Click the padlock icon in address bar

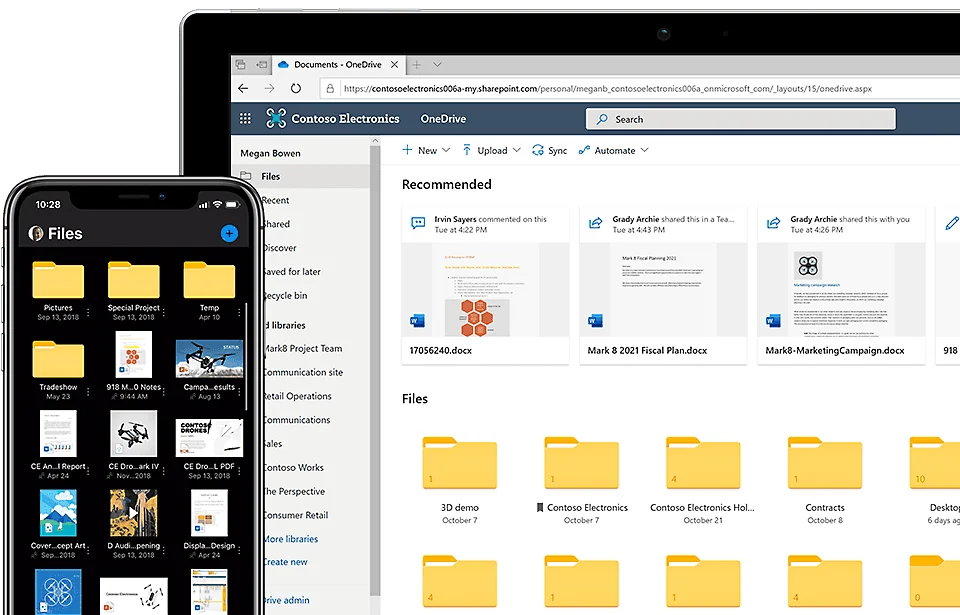pos(330,89)
